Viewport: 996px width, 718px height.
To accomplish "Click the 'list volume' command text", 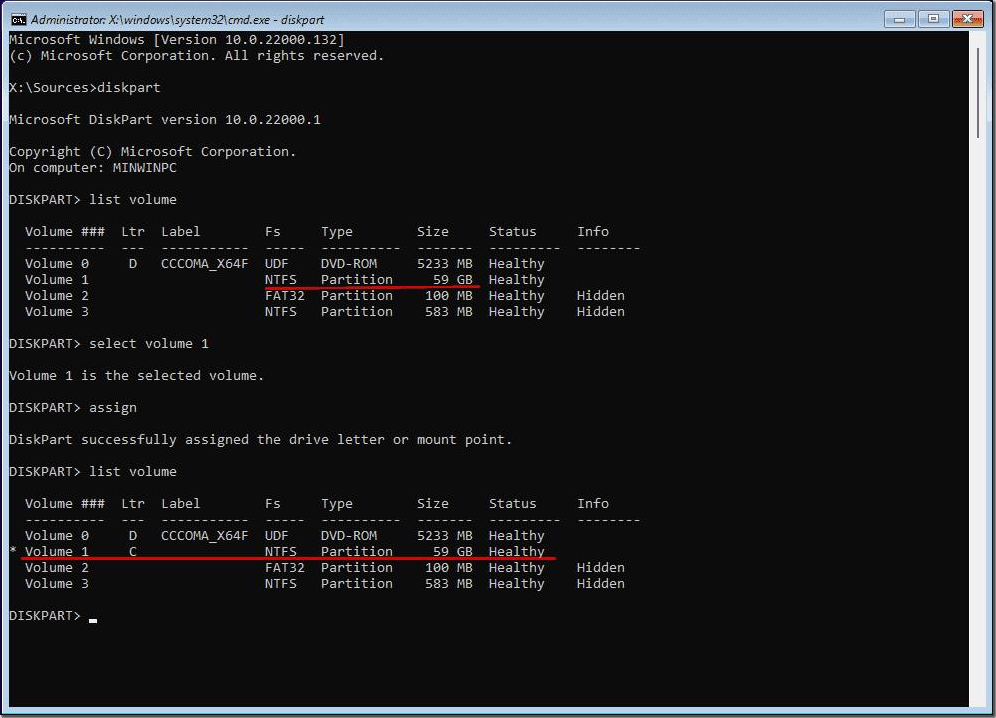I will click(132, 199).
